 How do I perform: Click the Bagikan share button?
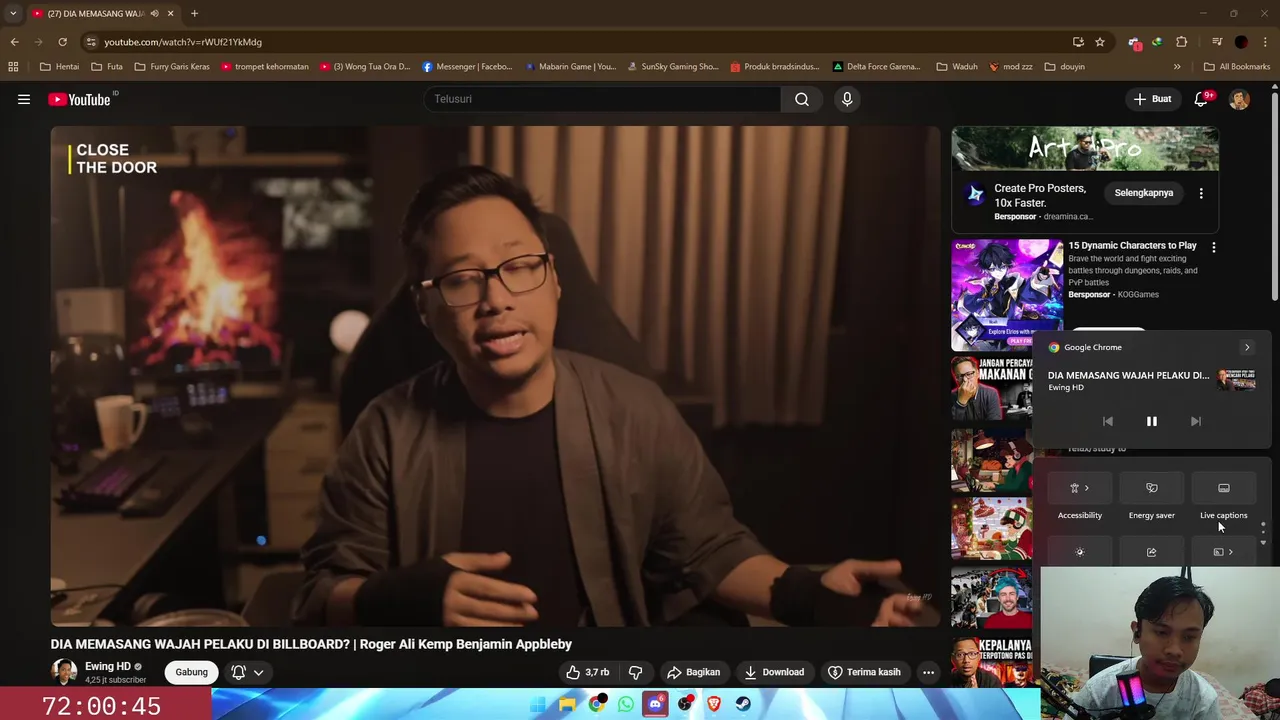(693, 672)
